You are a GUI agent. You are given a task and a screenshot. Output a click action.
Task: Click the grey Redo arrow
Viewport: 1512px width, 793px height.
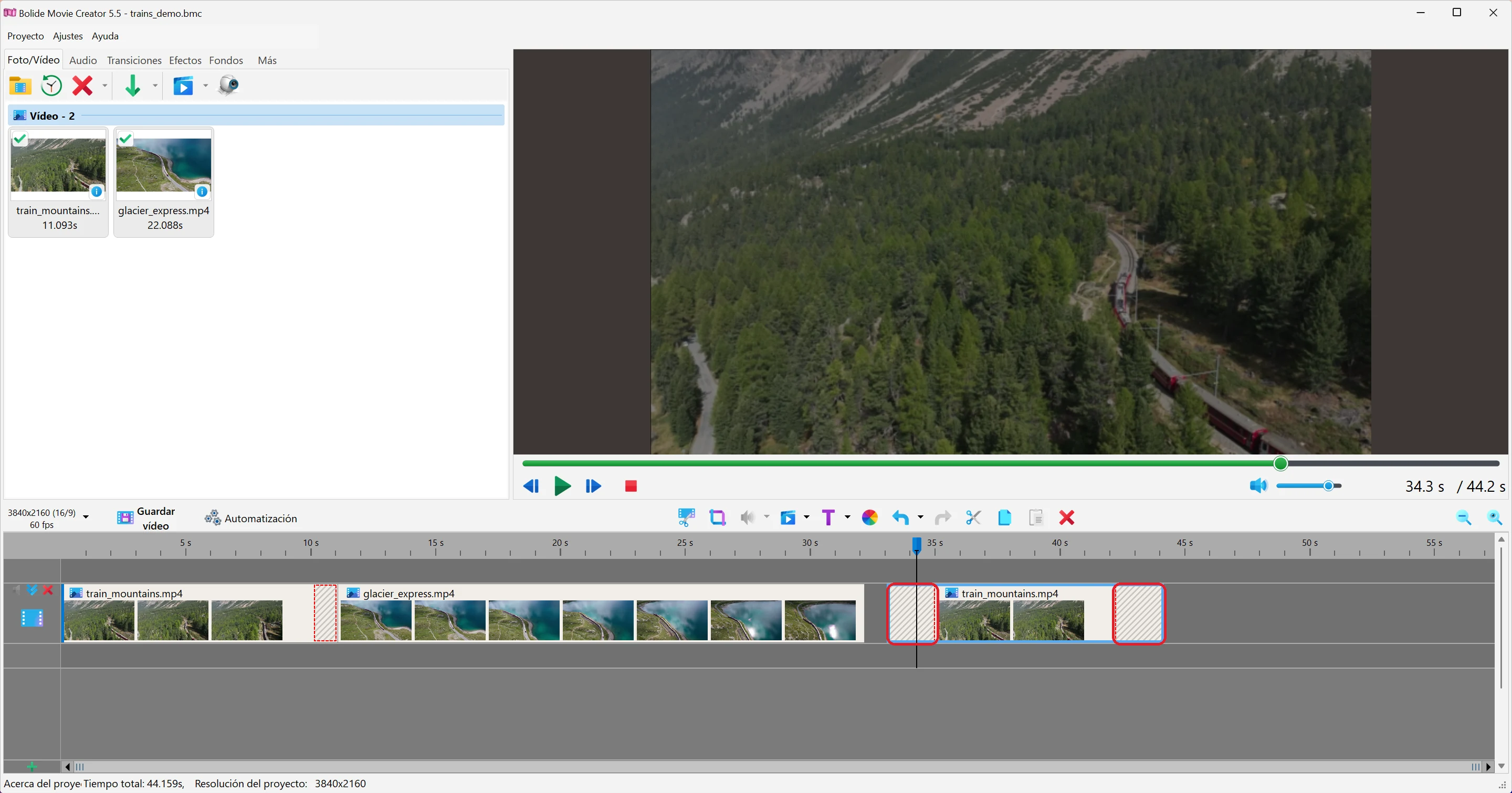(x=943, y=517)
